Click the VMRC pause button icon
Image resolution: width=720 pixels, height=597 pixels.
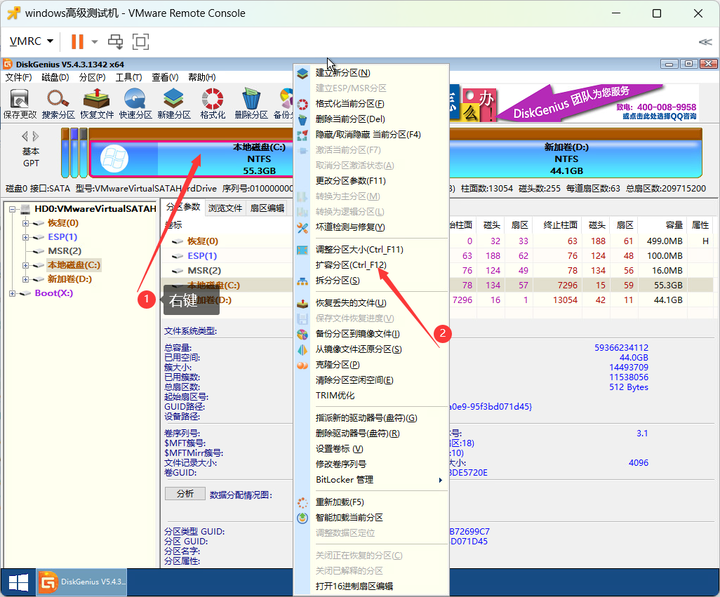(77, 41)
